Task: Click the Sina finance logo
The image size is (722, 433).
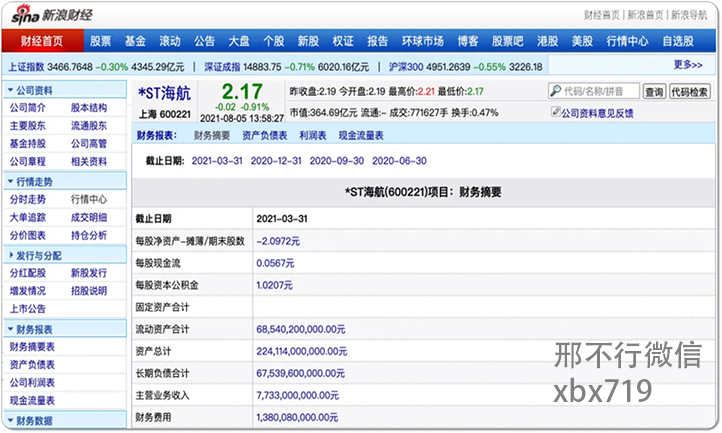Action: 52,15
